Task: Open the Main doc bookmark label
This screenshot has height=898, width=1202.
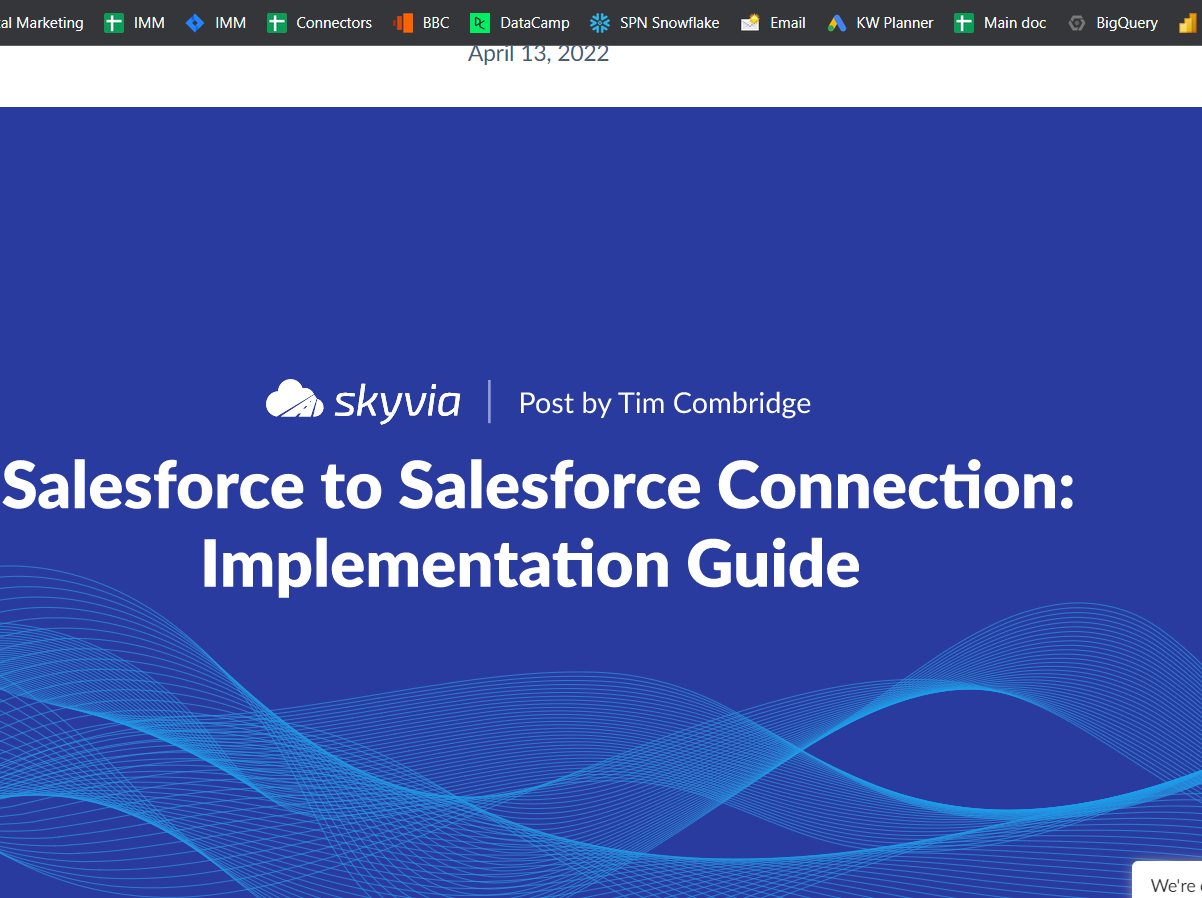Action: click(1014, 23)
